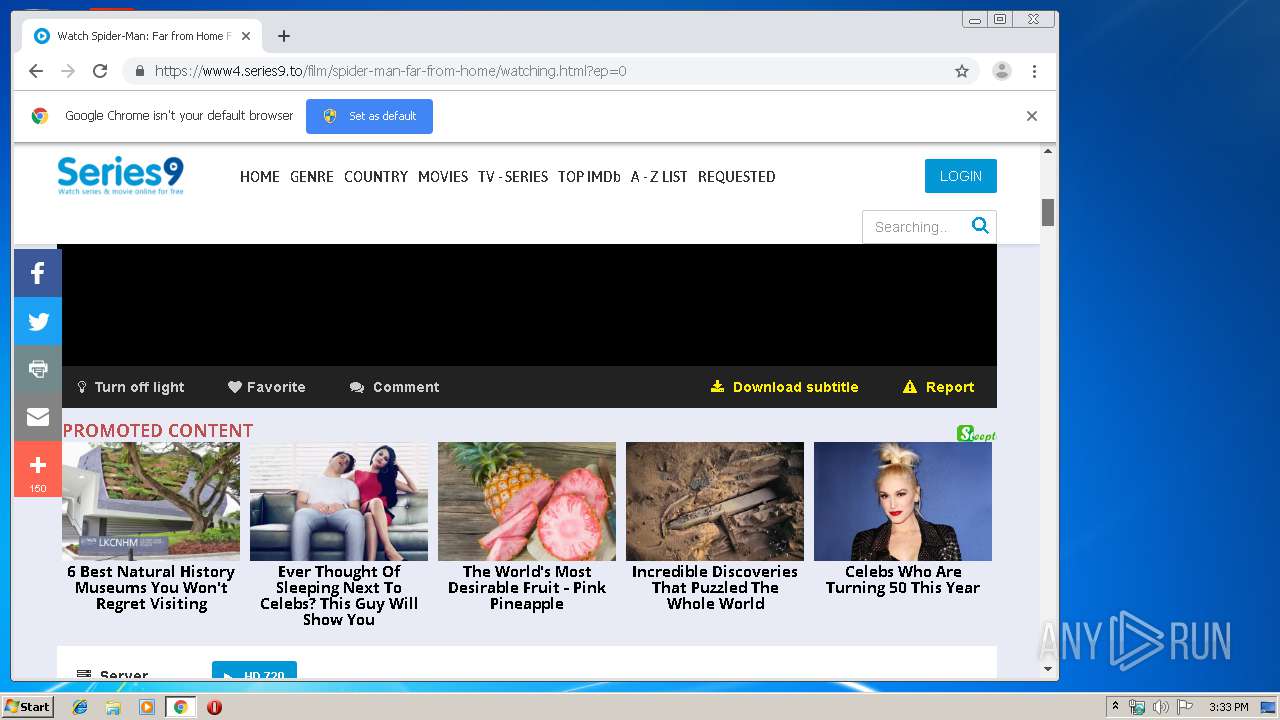Select HD 720 server button
This screenshot has height=720, width=1280.
[x=254, y=672]
